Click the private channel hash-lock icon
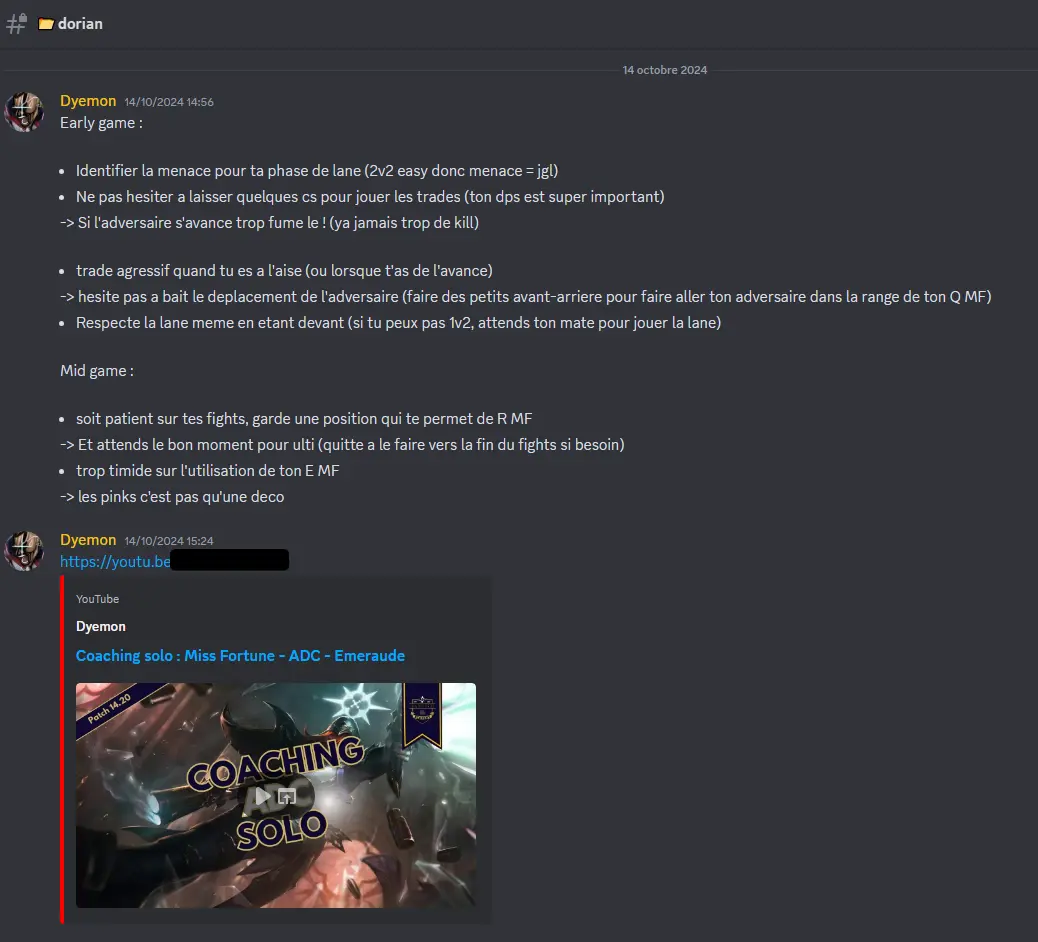The height and width of the screenshot is (942, 1038). (x=16, y=24)
